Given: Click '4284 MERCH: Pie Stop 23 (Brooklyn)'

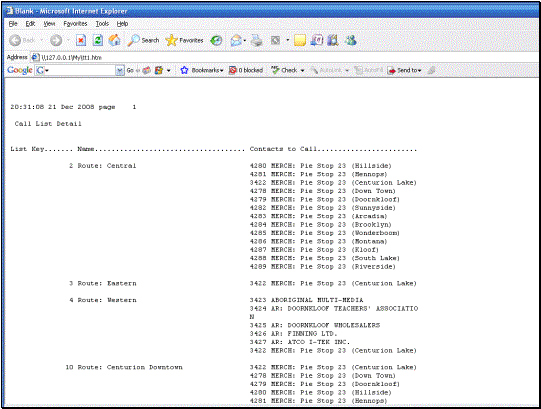Looking at the screenshot, I should (x=321, y=224).
